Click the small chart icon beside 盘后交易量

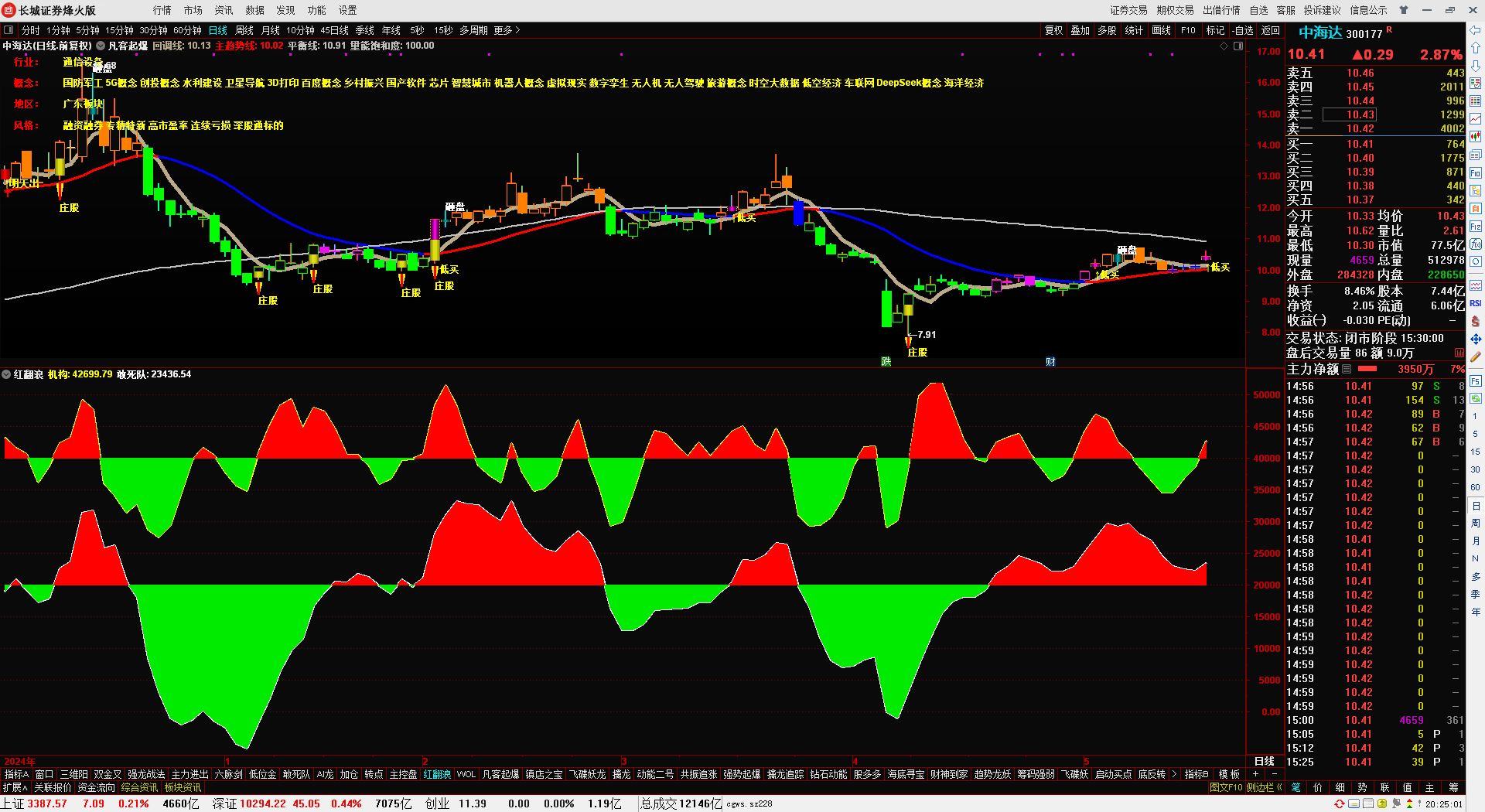point(1459,353)
